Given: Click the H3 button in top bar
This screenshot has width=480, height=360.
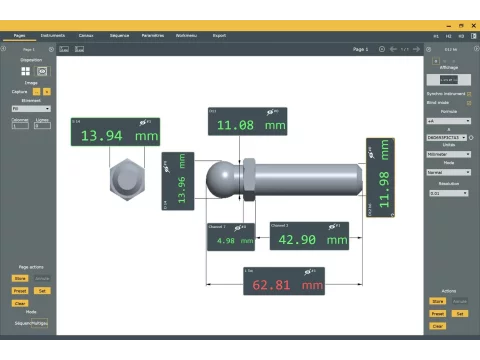Looking at the screenshot, I should coord(461,36).
